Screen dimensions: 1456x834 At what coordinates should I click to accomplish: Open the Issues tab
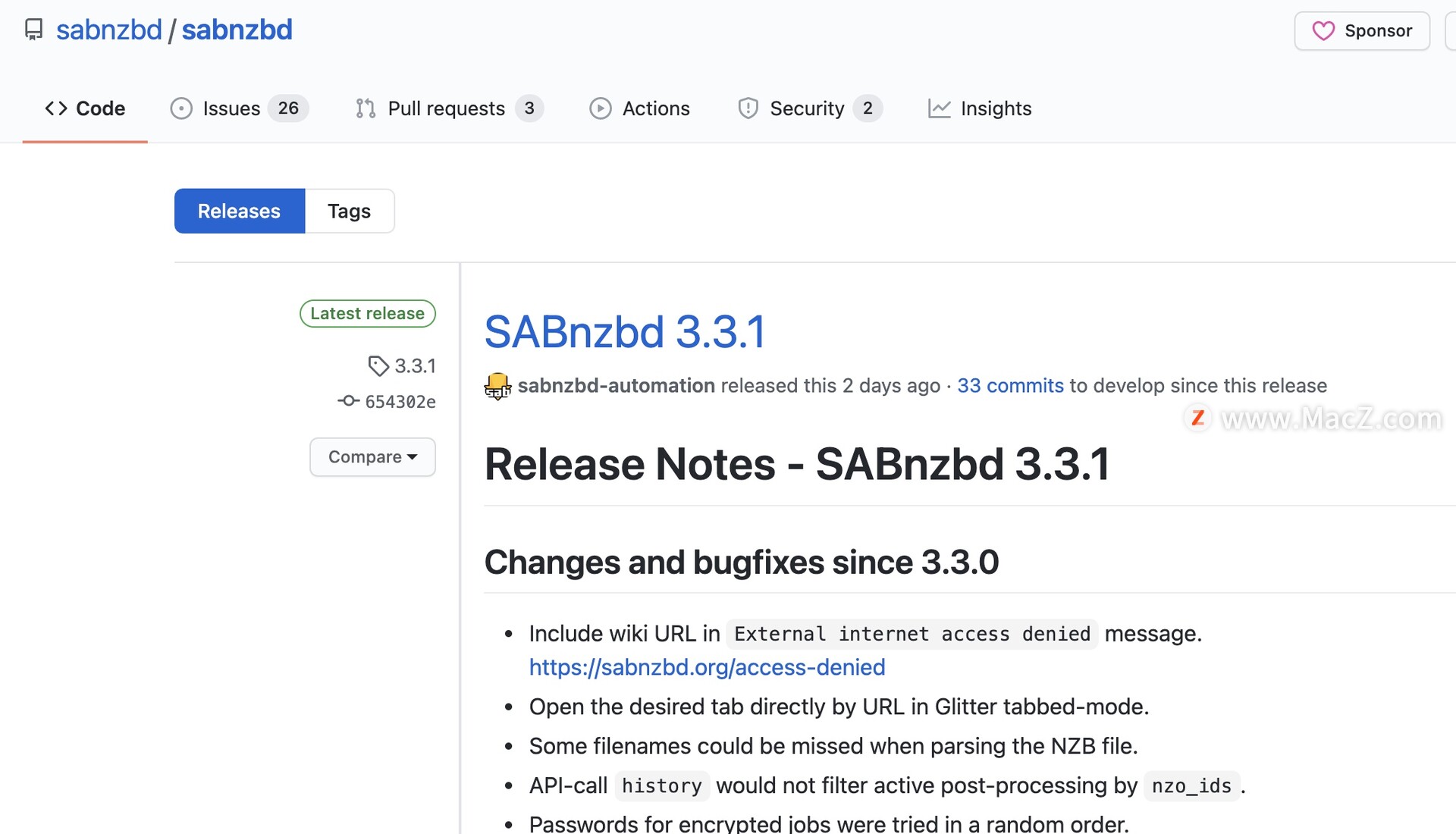(x=231, y=108)
